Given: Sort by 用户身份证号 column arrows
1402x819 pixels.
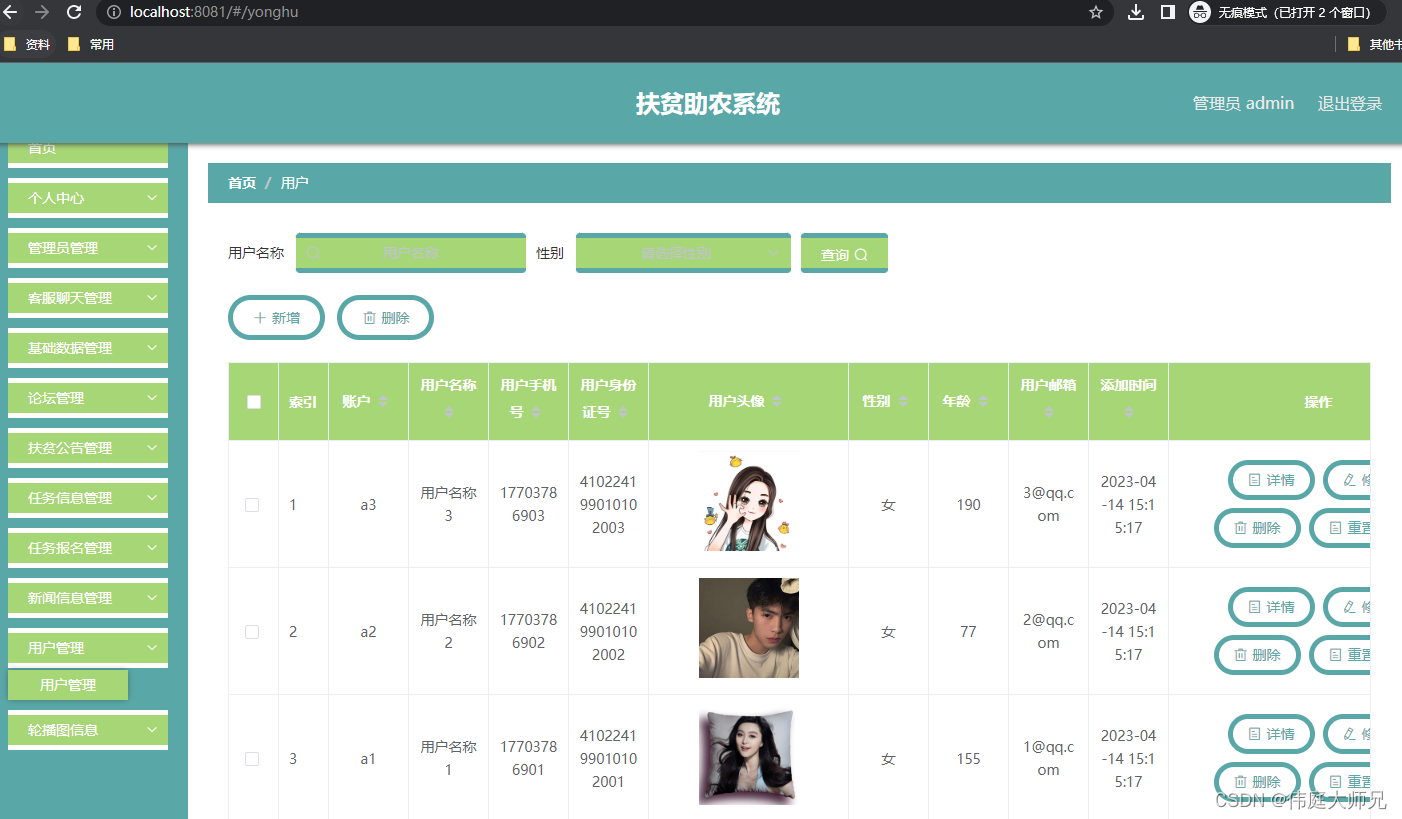Looking at the screenshot, I should point(623,411).
